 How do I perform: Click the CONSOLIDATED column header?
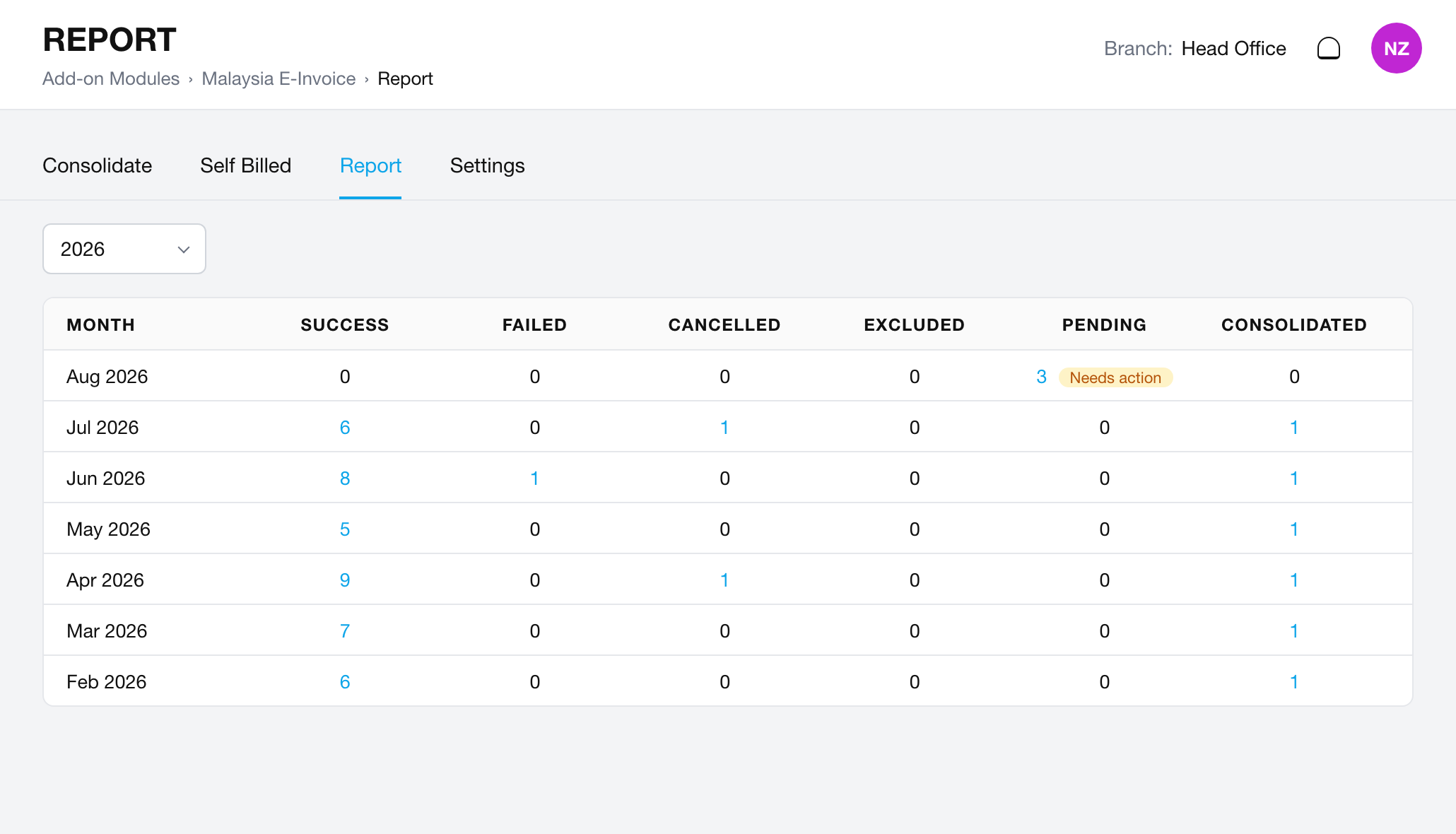click(1294, 325)
